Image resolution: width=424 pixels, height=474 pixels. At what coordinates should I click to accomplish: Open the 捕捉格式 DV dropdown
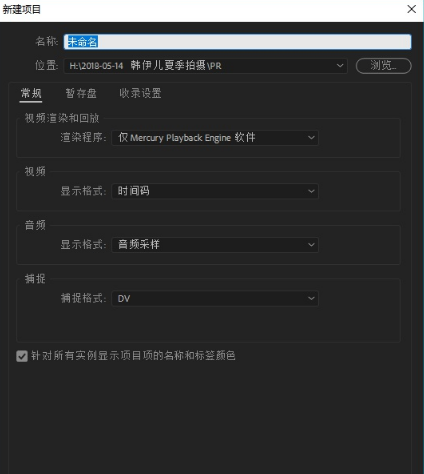(x=215, y=298)
